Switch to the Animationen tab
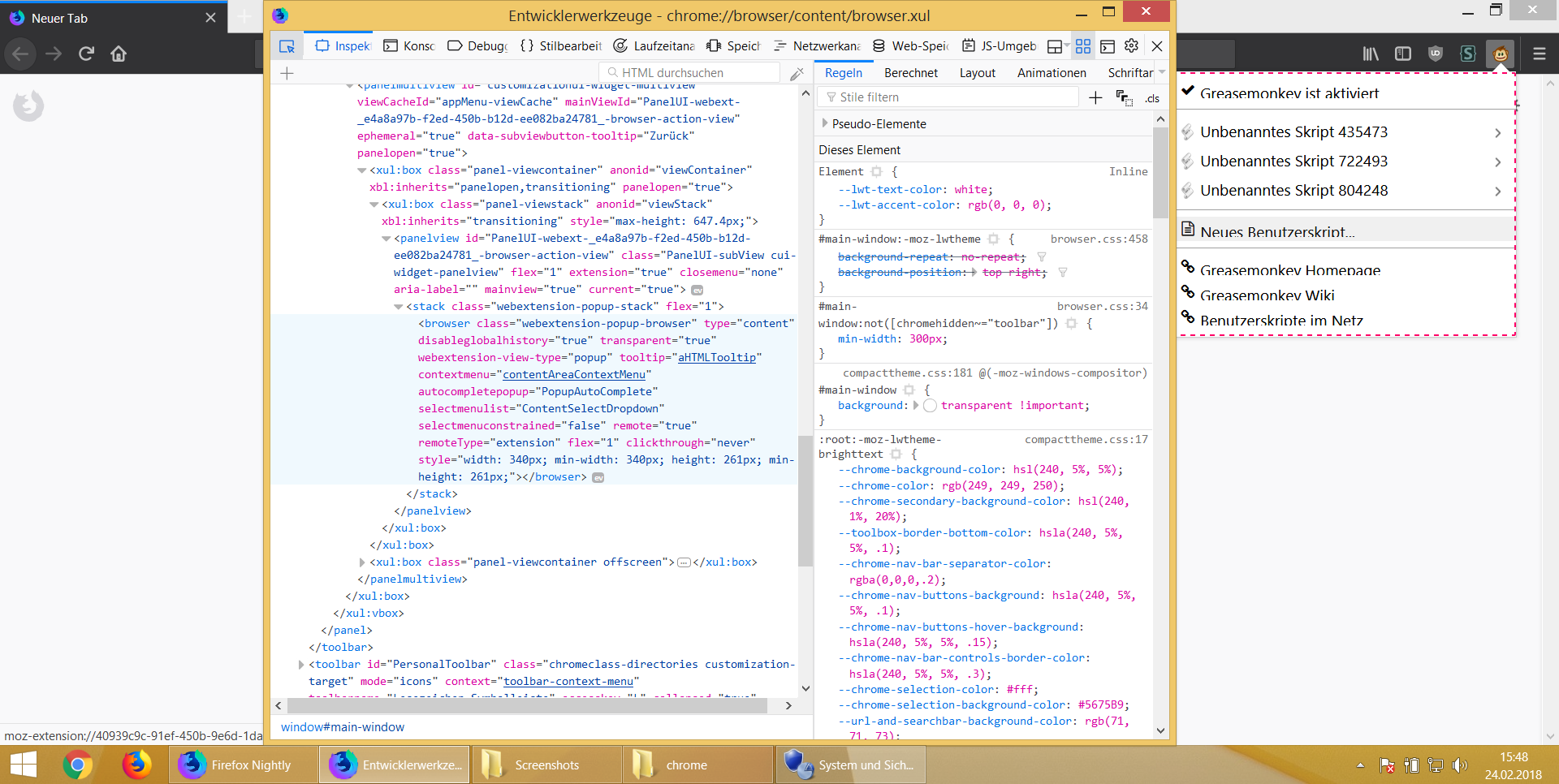 click(1052, 73)
